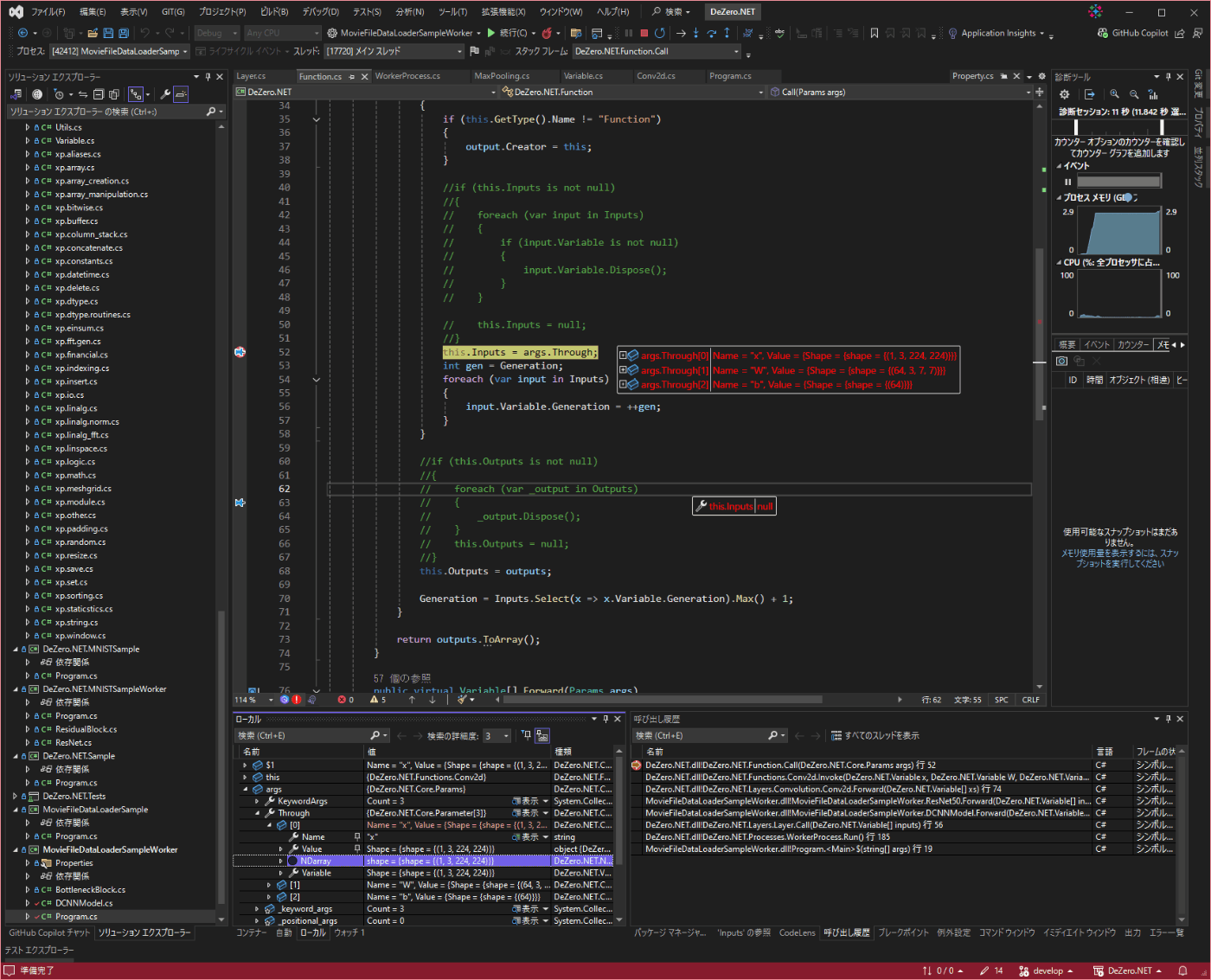The image size is (1211, 980).
Task: Collapse the DeZero.NET.MNISTSample project node
Action: pos(16,650)
